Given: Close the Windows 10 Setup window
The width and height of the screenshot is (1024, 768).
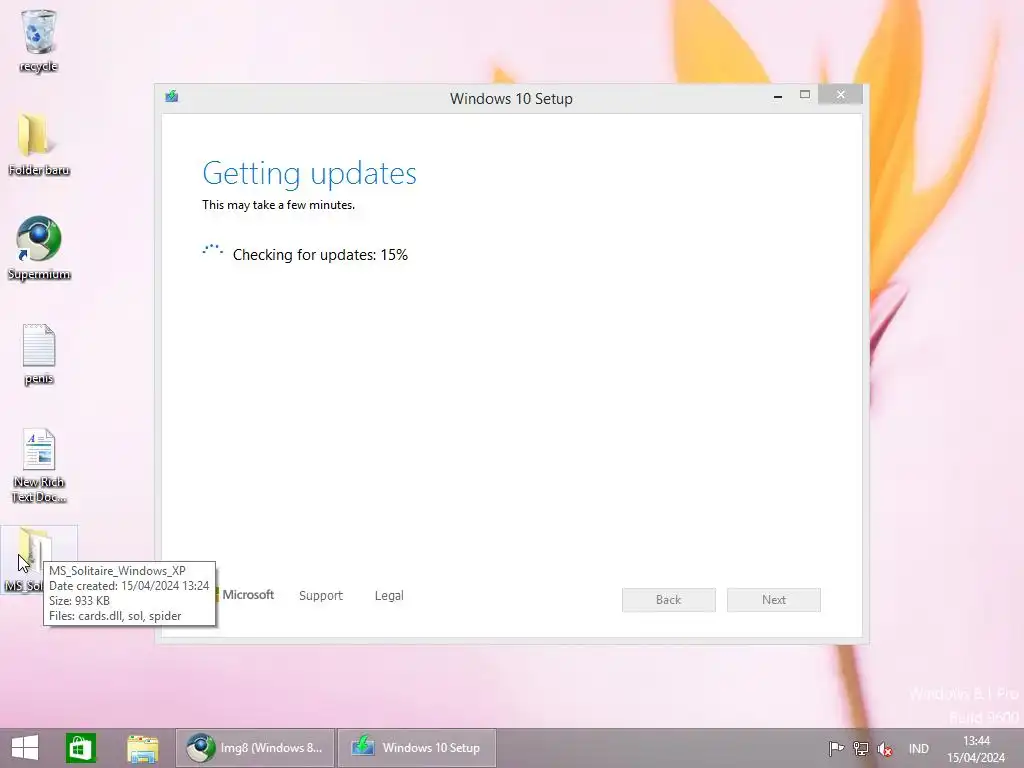Looking at the screenshot, I should point(840,95).
